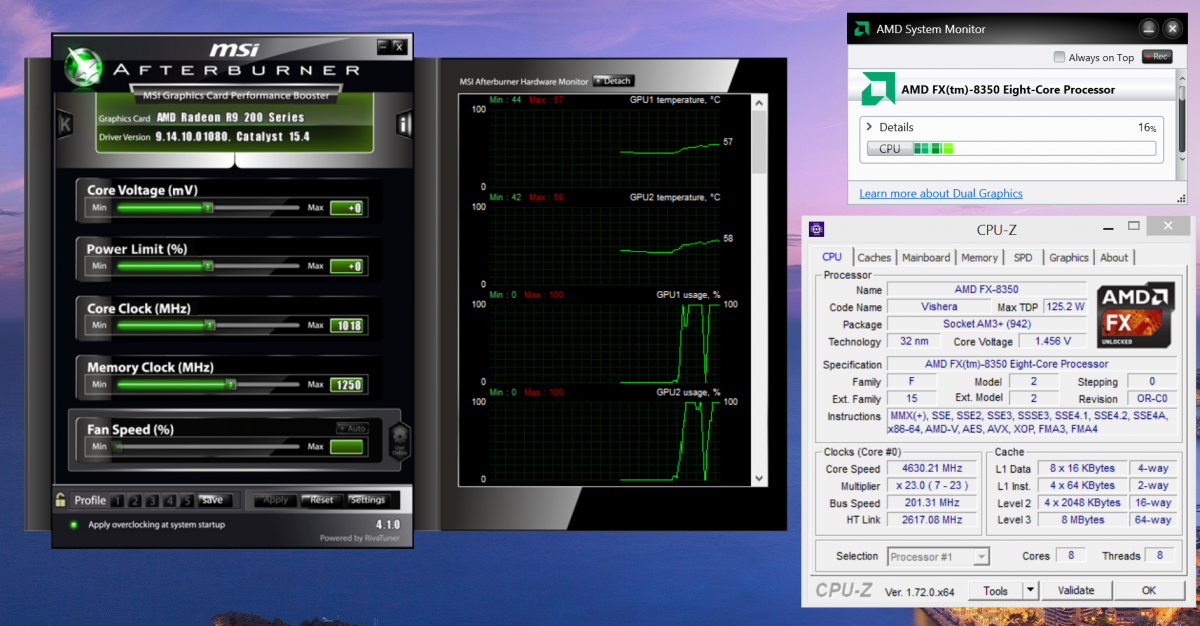Enable the Always on Top checkbox
The height and width of the screenshot is (626, 1200).
point(1060,57)
